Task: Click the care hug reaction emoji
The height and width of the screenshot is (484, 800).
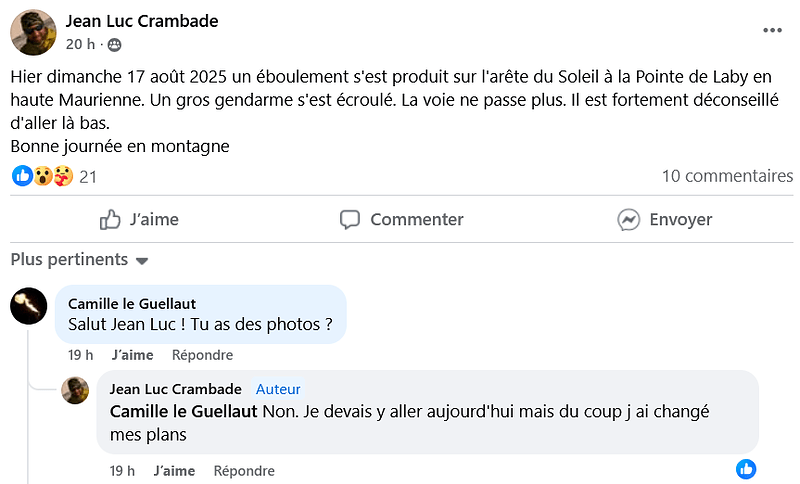Action: 63,176
